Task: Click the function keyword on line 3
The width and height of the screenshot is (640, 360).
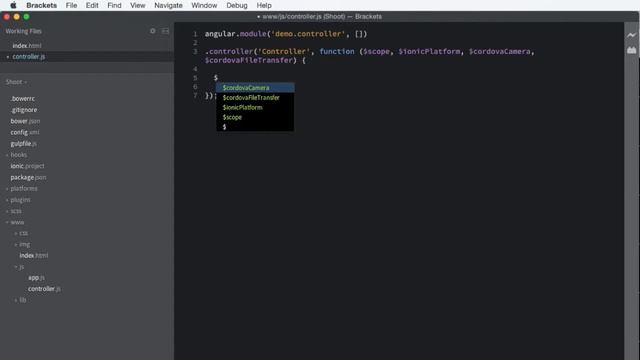Action: [337, 51]
